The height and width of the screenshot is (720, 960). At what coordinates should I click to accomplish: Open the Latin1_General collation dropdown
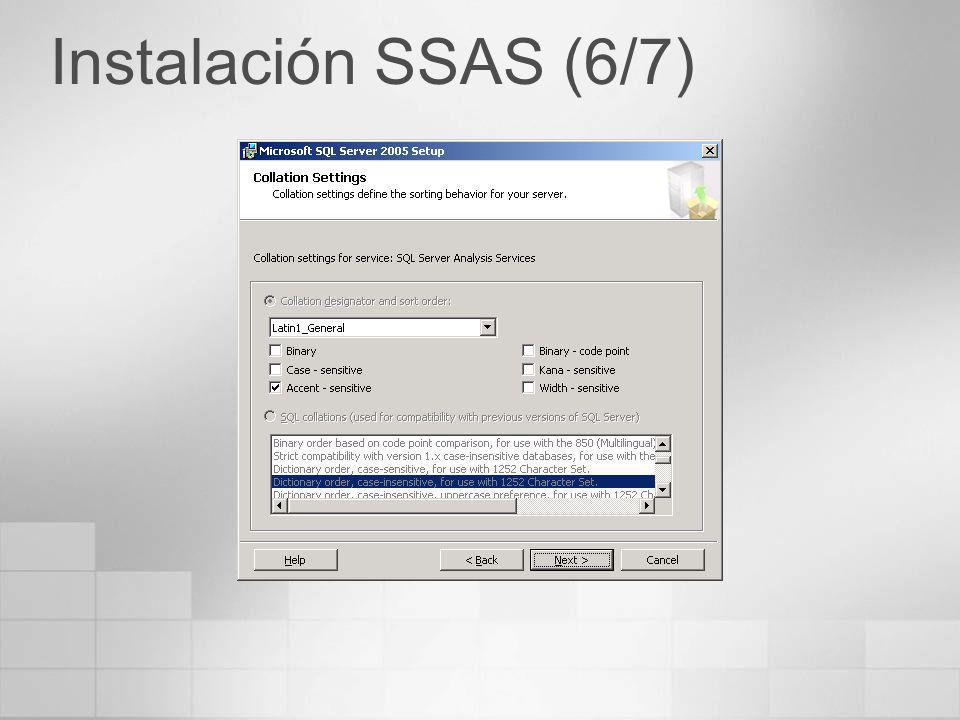pos(487,327)
